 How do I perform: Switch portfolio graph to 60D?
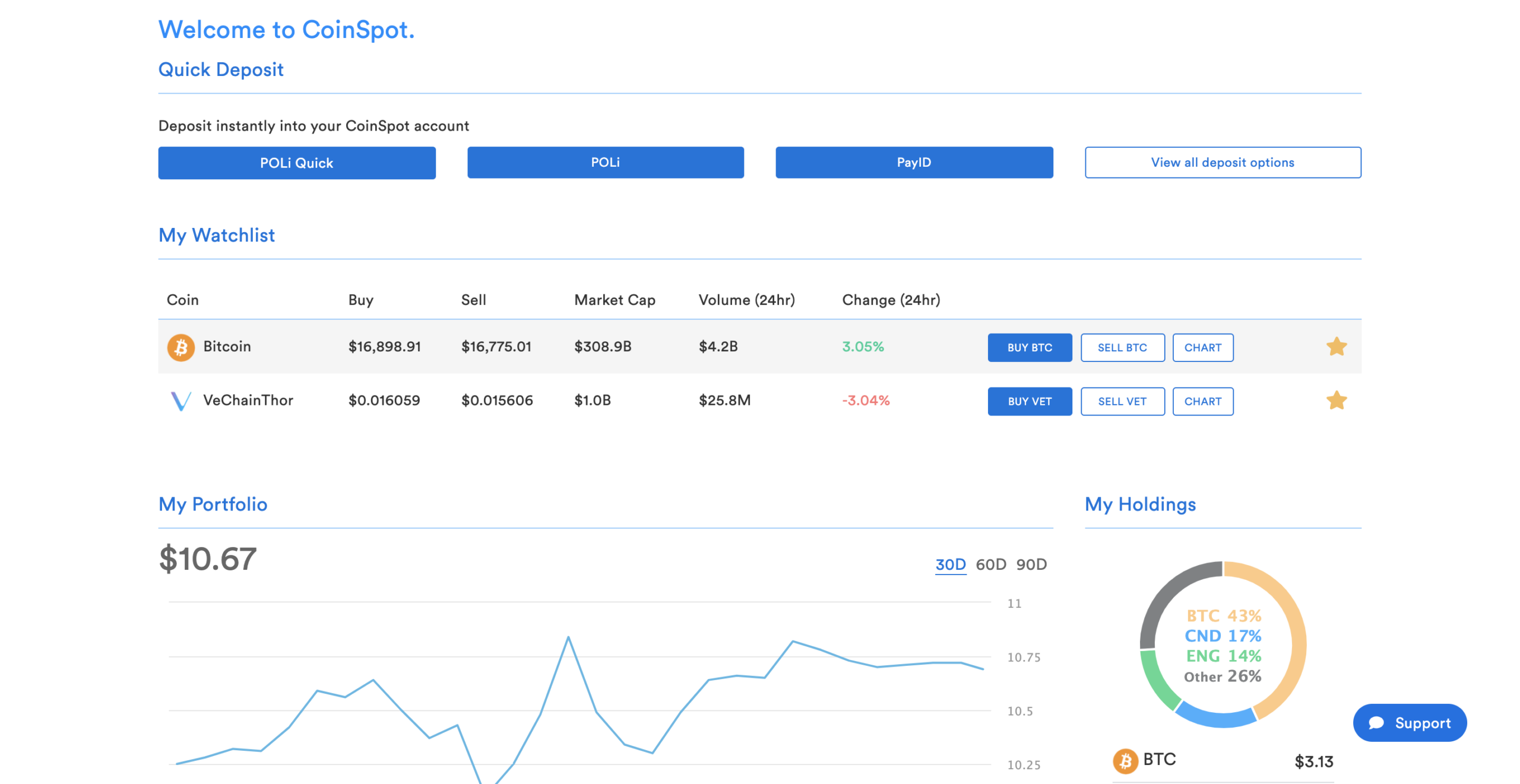[x=990, y=564]
